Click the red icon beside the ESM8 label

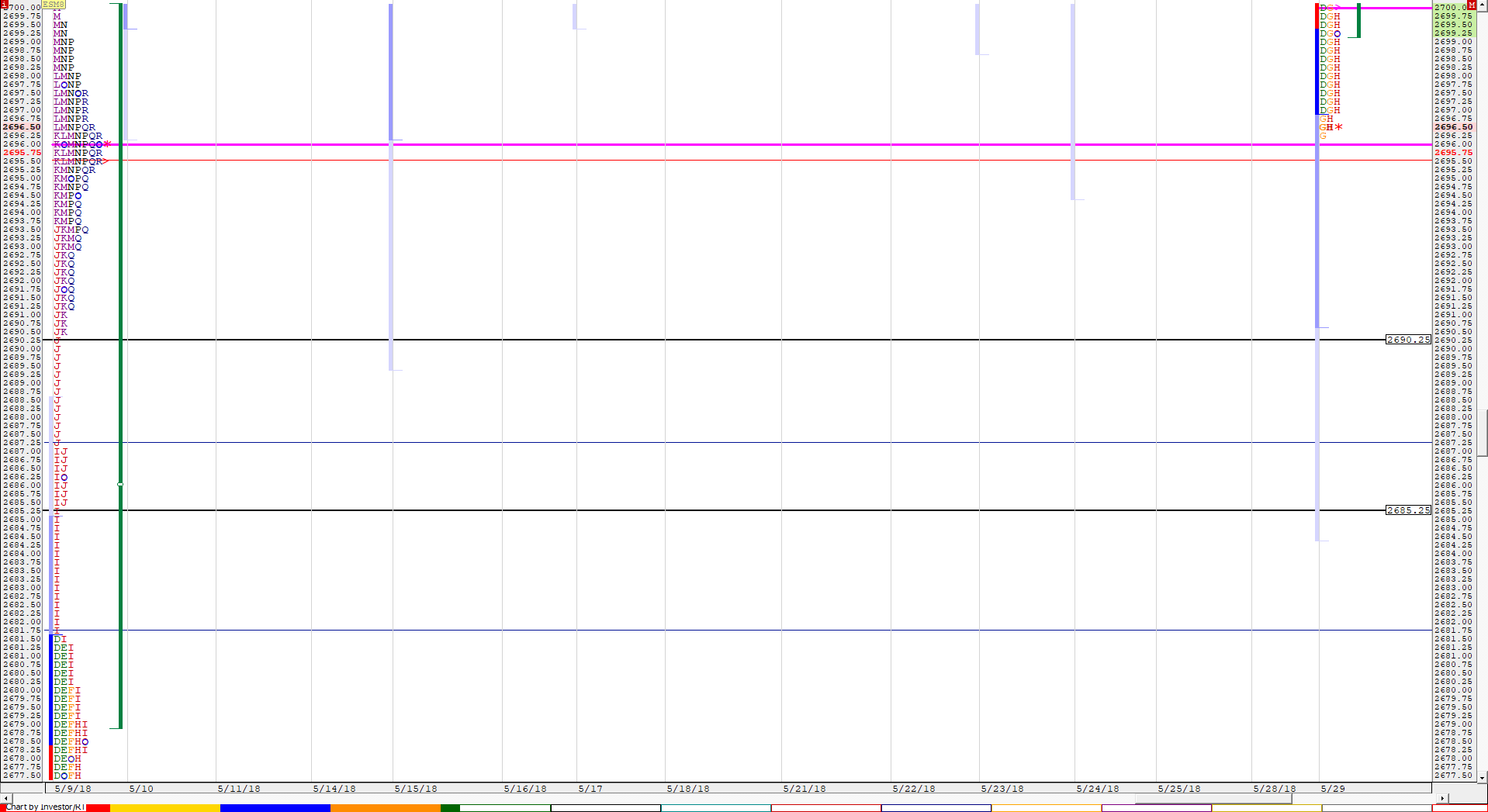(4, 5)
